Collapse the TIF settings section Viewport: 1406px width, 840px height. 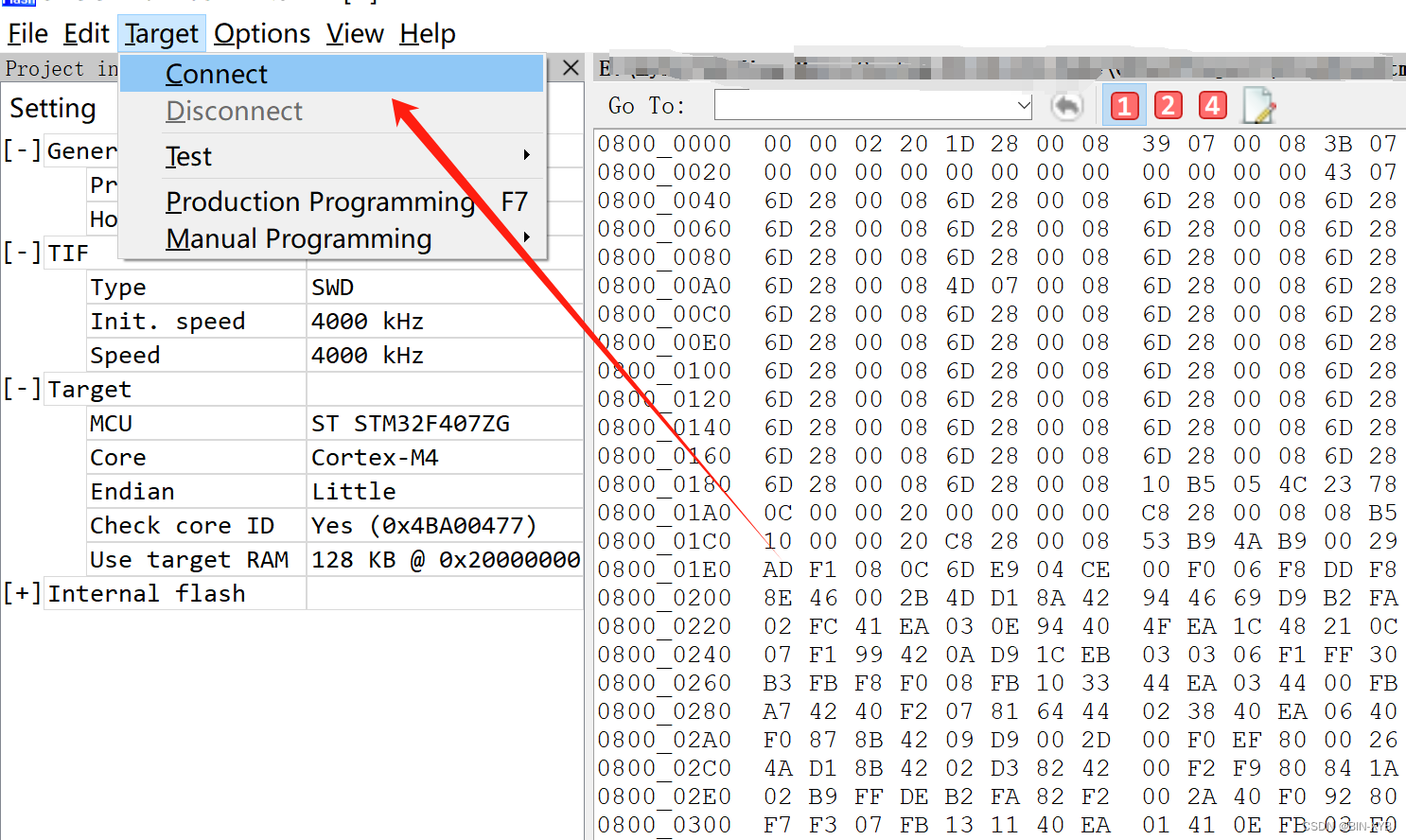coord(21,253)
